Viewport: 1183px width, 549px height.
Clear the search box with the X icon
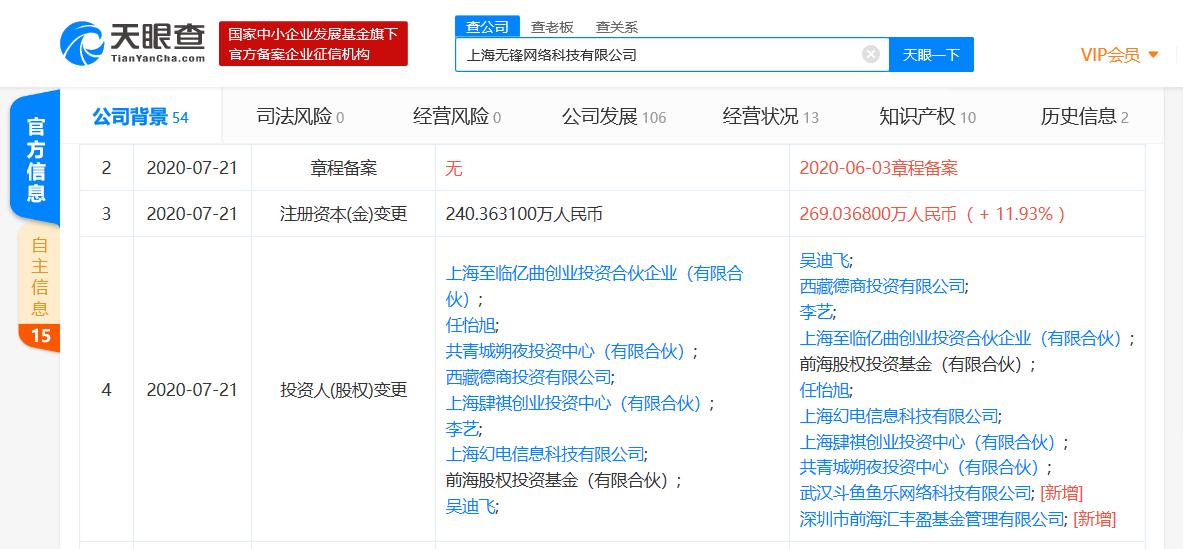pos(871,54)
